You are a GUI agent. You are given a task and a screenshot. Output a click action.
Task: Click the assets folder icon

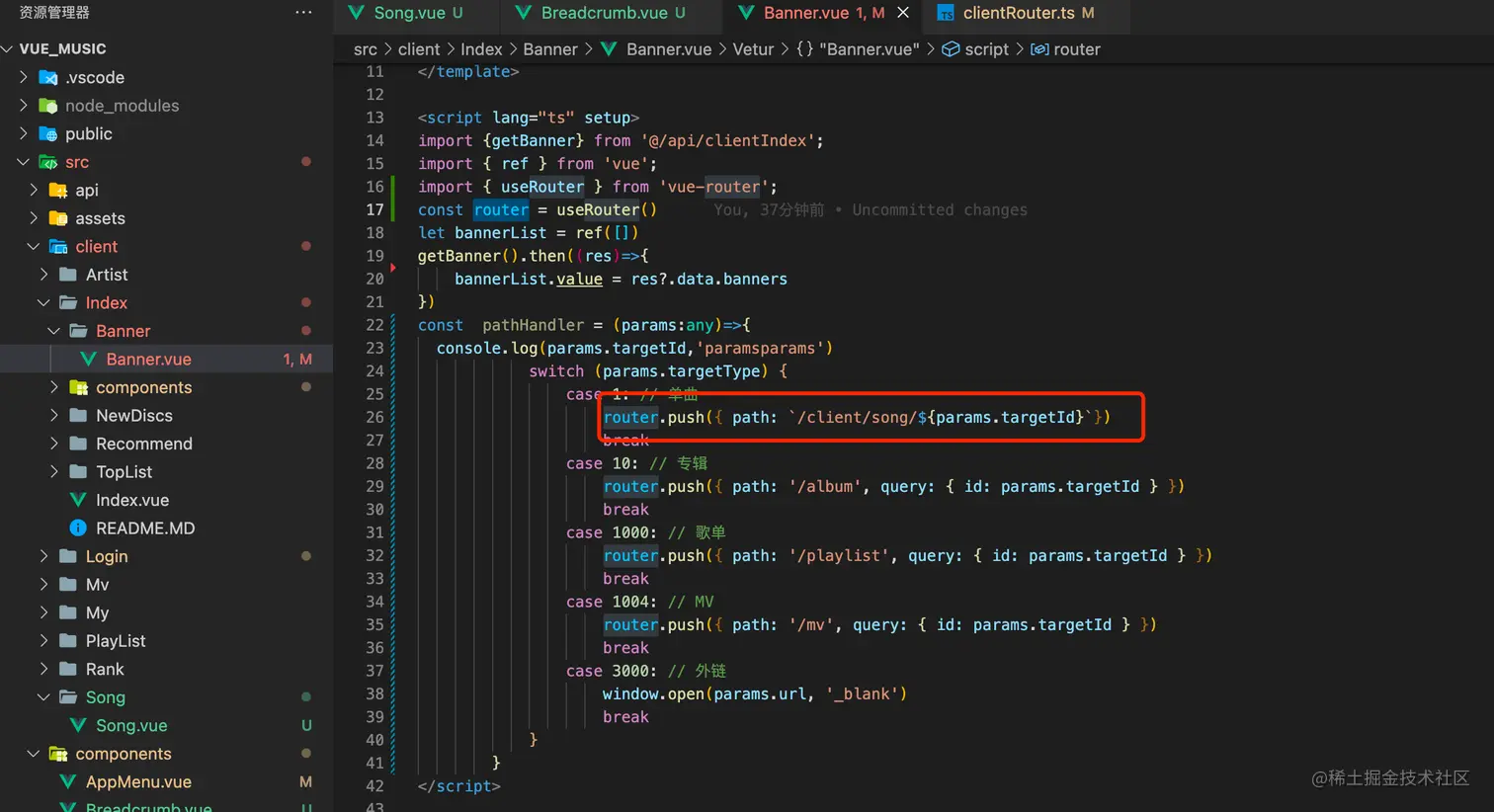pos(58,218)
